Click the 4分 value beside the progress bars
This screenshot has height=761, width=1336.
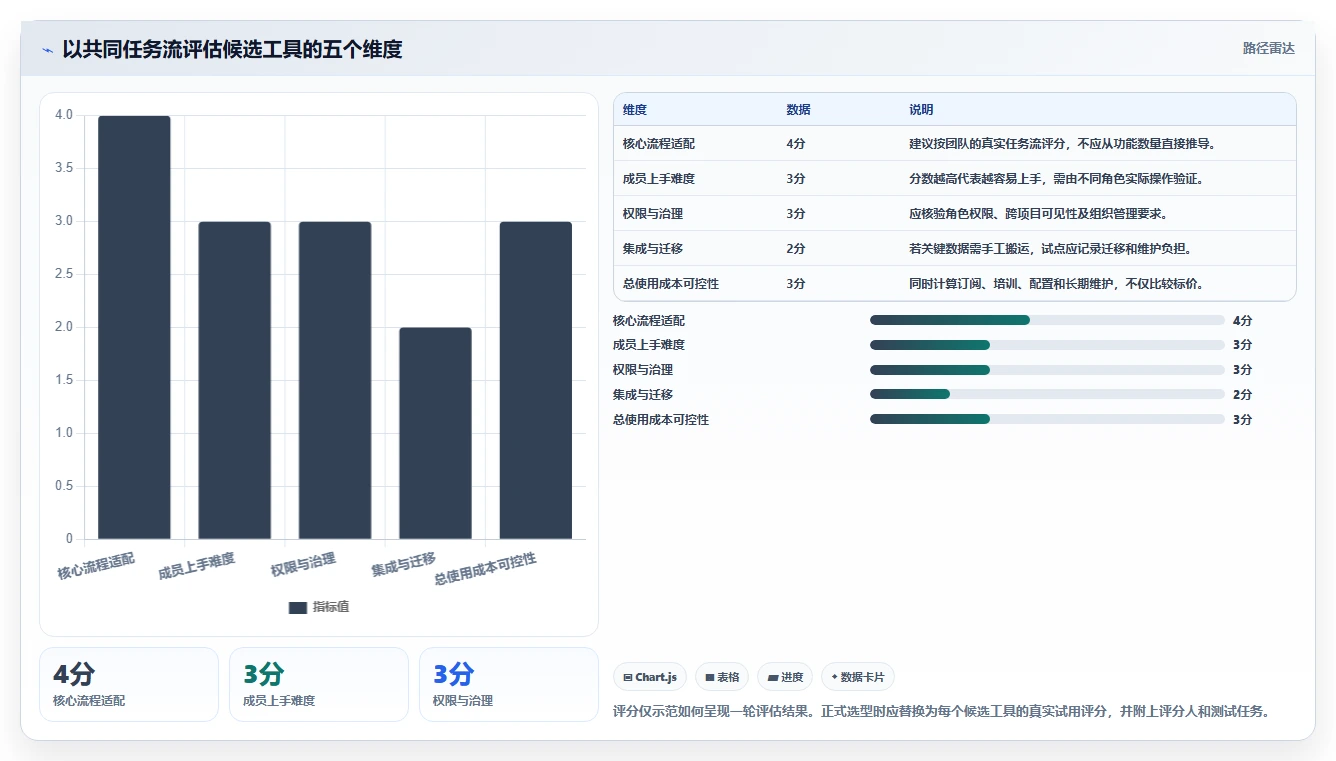tap(1242, 321)
